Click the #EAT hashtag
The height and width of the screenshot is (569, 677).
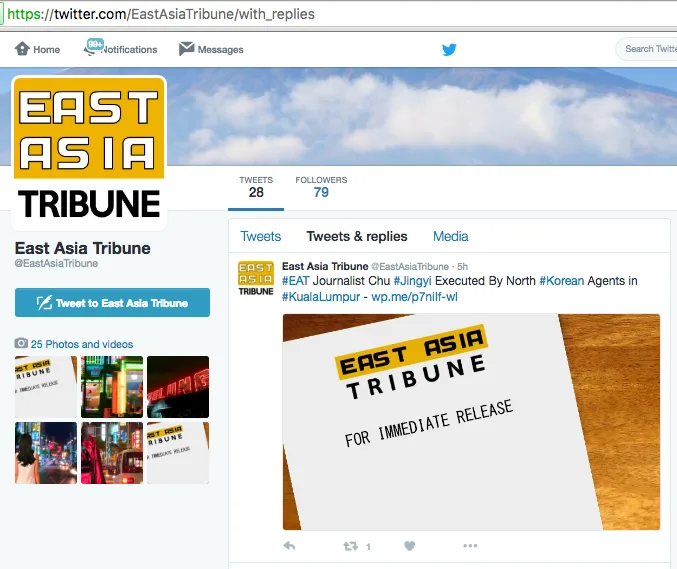click(x=296, y=281)
